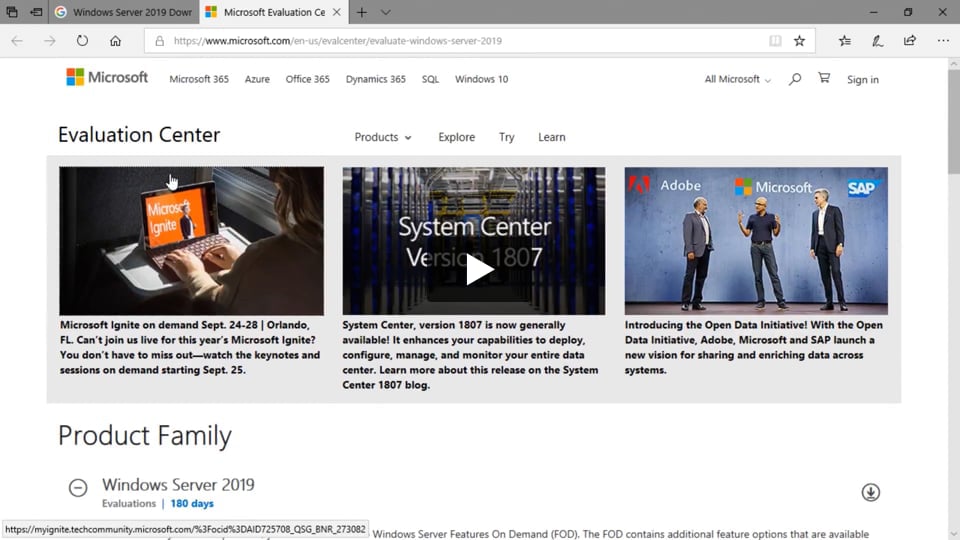Open Reading view icon in address bar
The height and width of the screenshot is (540, 960).
(775, 41)
